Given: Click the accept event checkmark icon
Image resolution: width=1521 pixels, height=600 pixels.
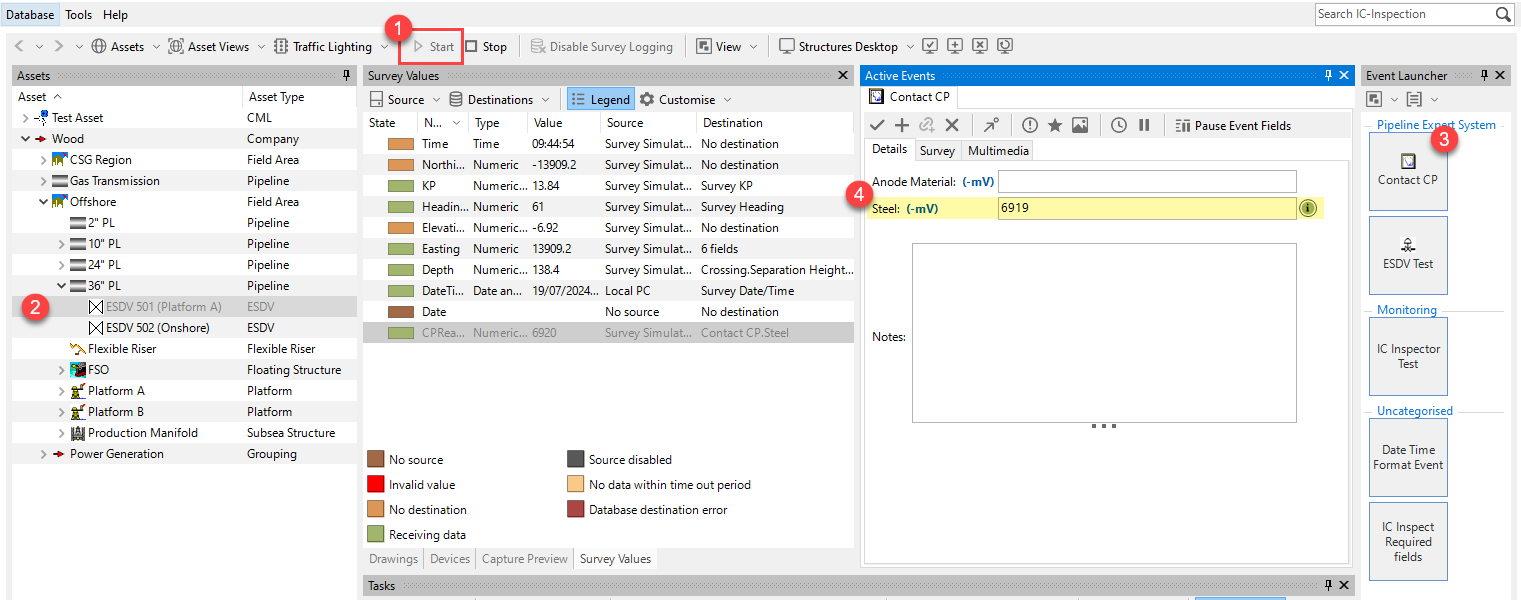Looking at the screenshot, I should (877, 125).
